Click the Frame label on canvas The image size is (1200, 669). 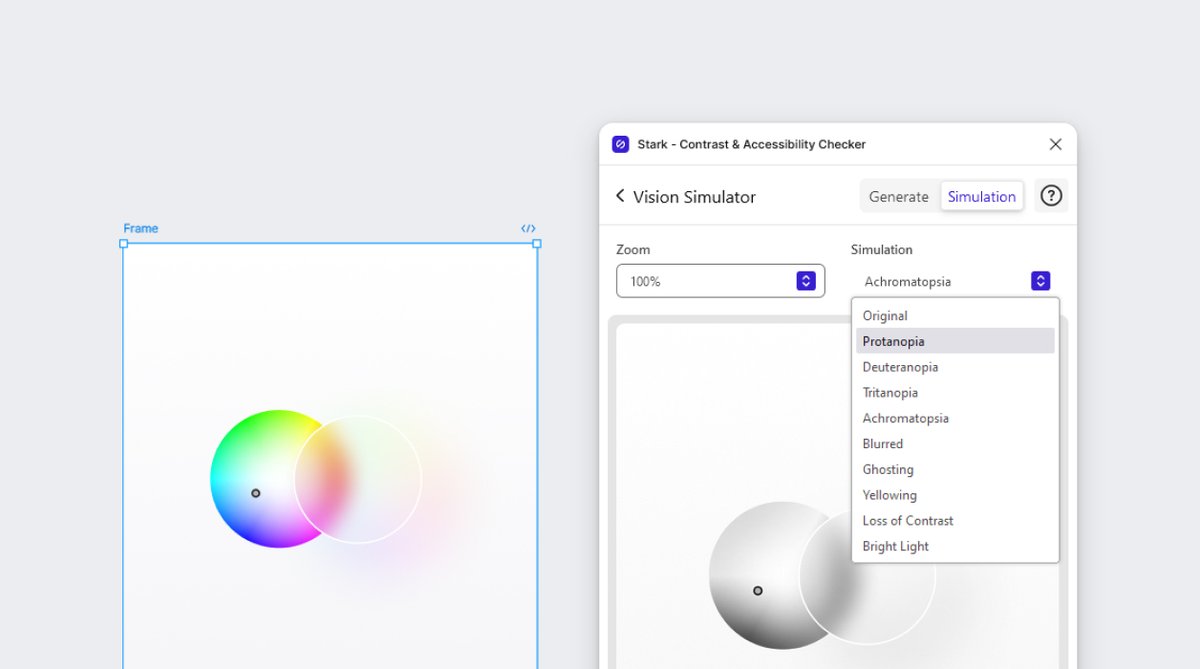(141, 228)
